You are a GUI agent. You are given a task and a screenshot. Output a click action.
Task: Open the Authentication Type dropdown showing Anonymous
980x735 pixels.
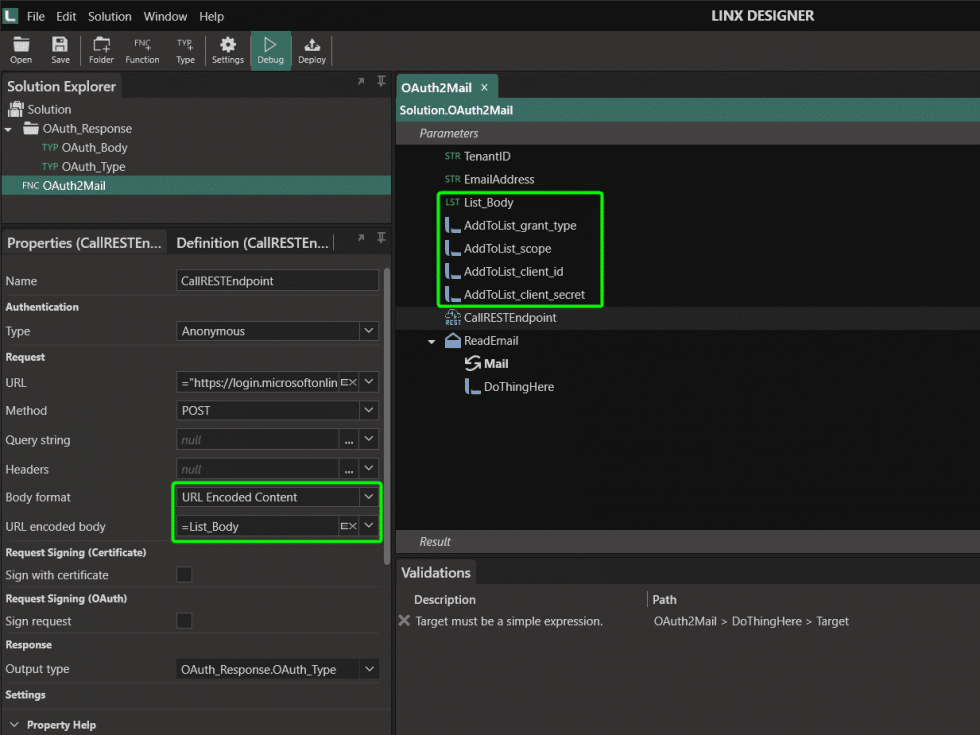[367, 331]
